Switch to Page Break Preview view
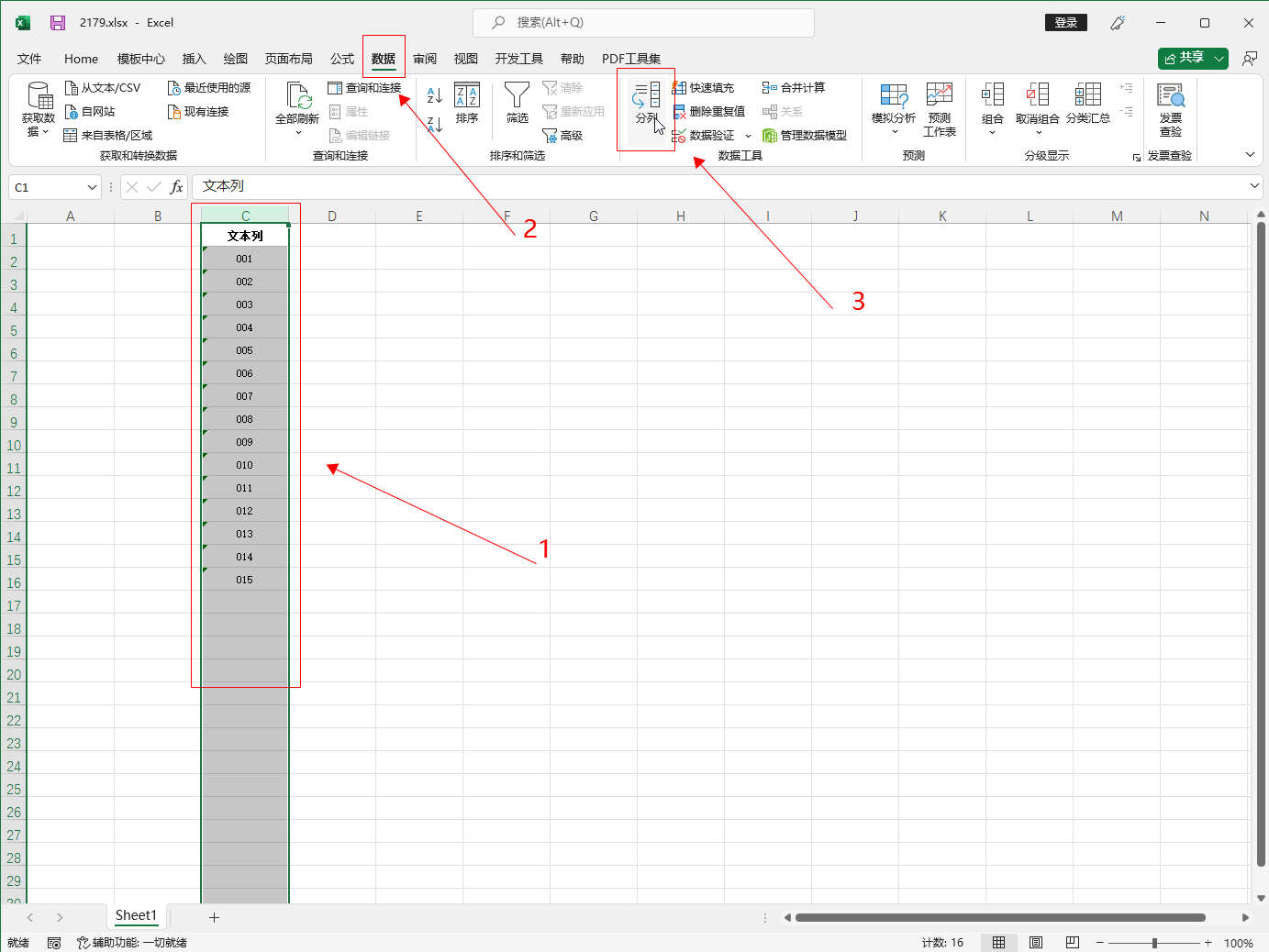Screen dimensions: 1269x952 tap(1072, 943)
